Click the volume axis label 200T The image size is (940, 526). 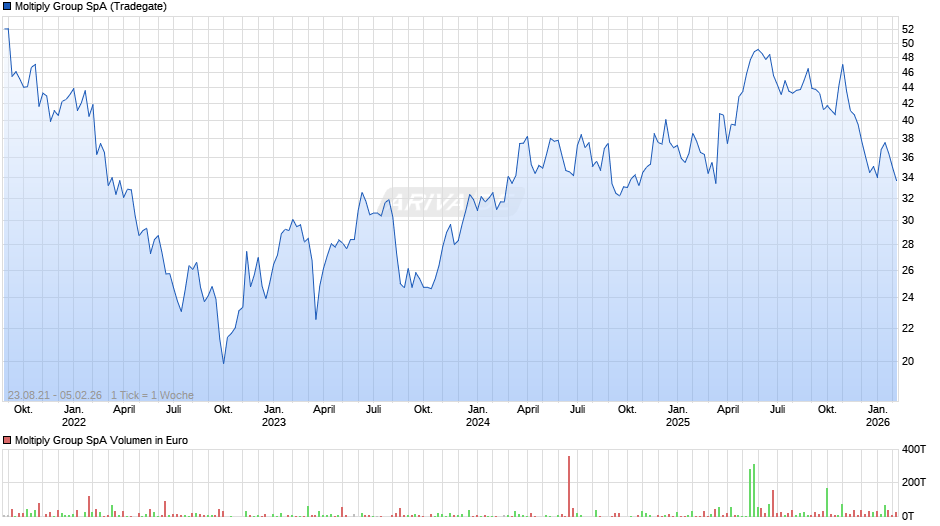914,482
